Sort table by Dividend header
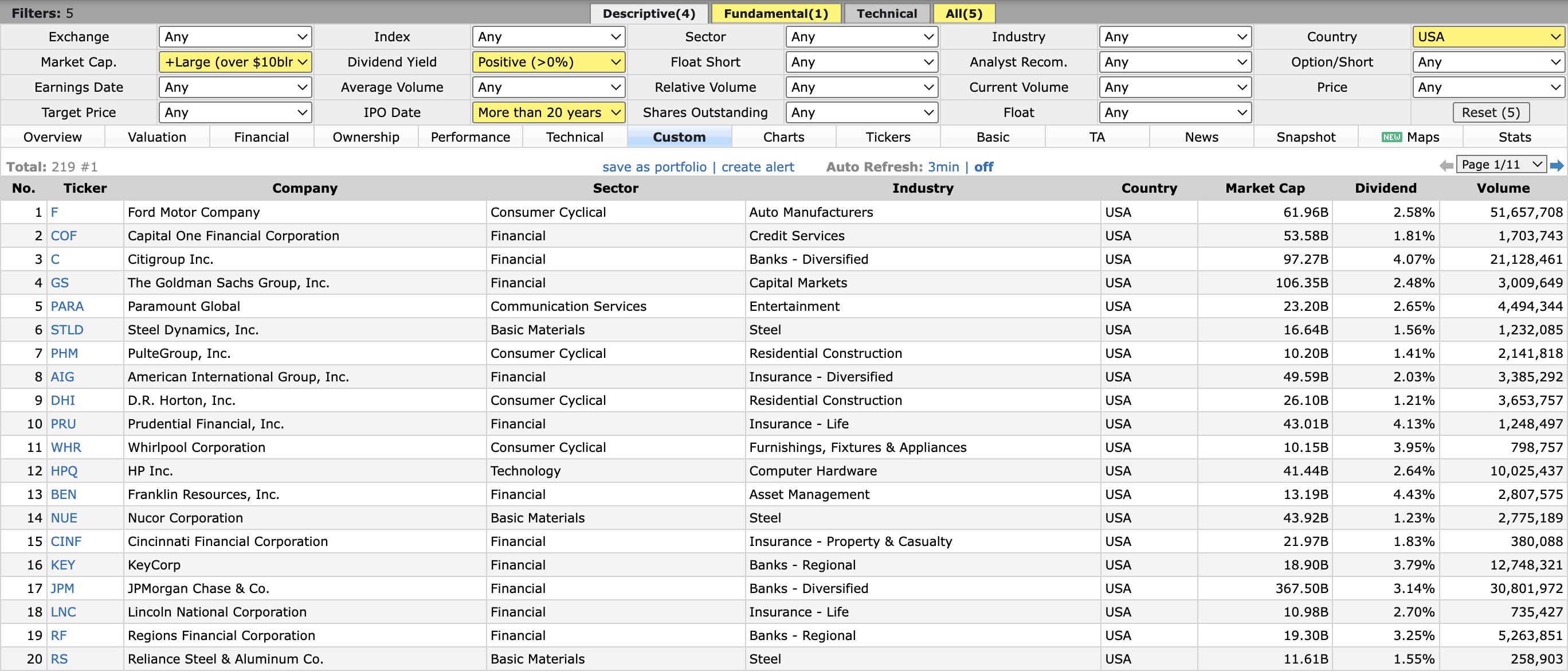This screenshot has width=1568, height=671. (1385, 188)
